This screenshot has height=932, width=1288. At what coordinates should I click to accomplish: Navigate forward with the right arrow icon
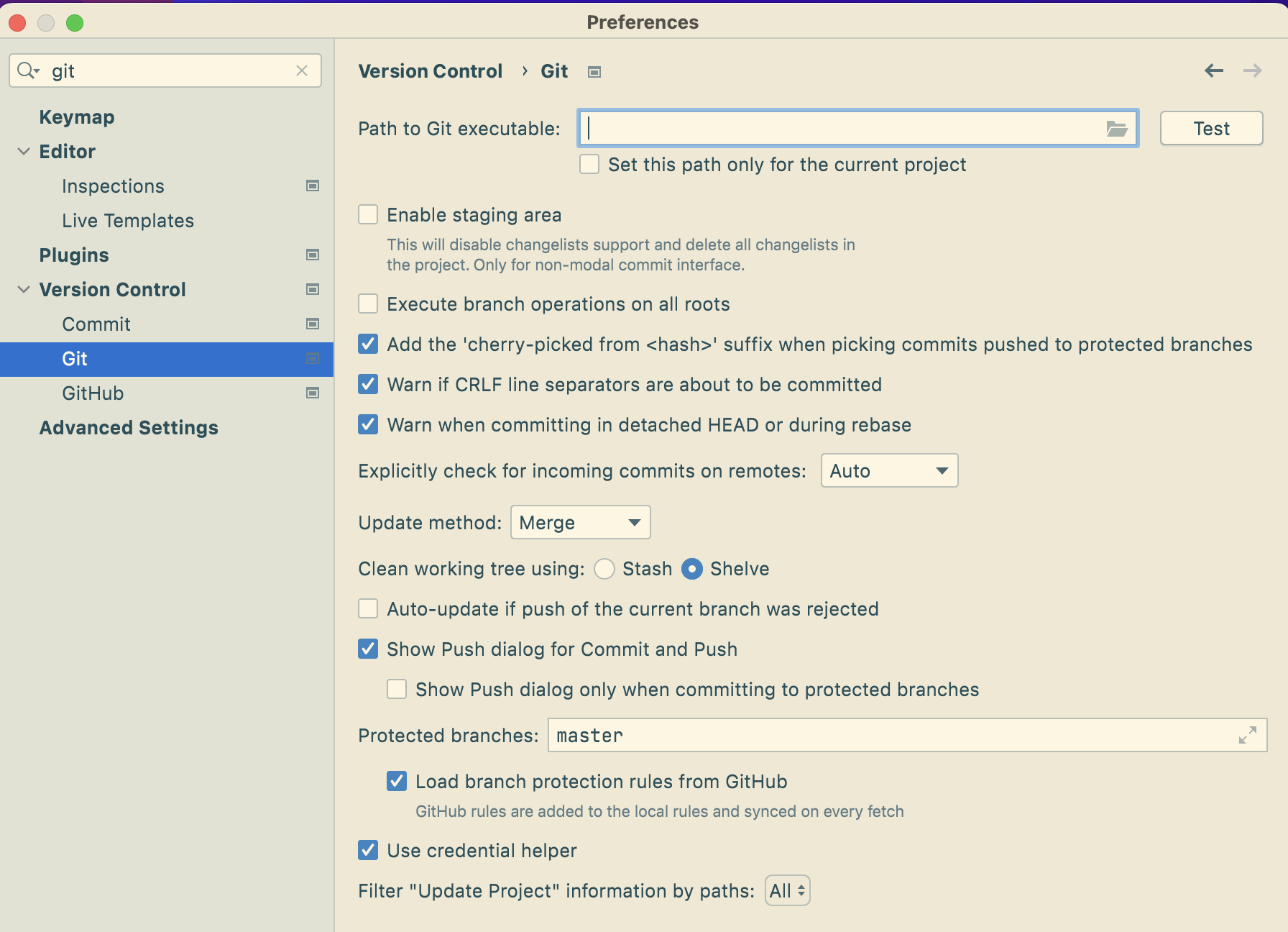click(1252, 70)
